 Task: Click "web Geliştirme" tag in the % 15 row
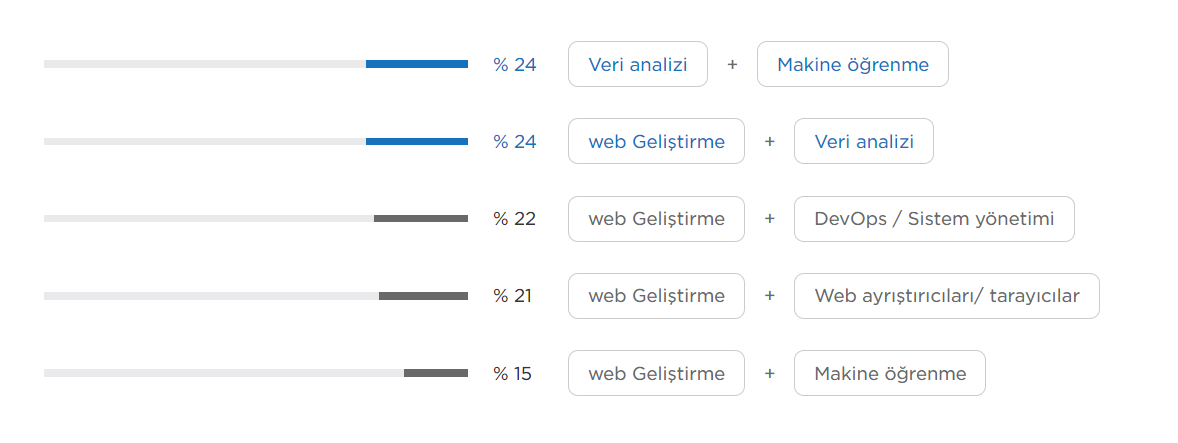tap(657, 373)
